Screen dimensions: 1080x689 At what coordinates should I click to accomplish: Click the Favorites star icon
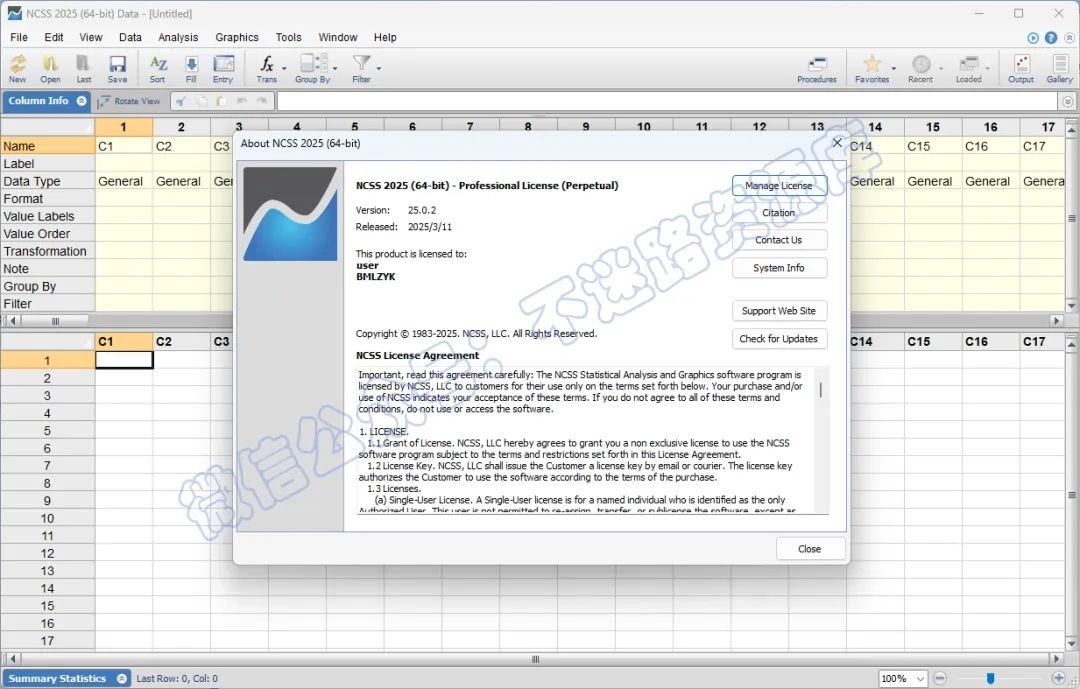click(872, 69)
